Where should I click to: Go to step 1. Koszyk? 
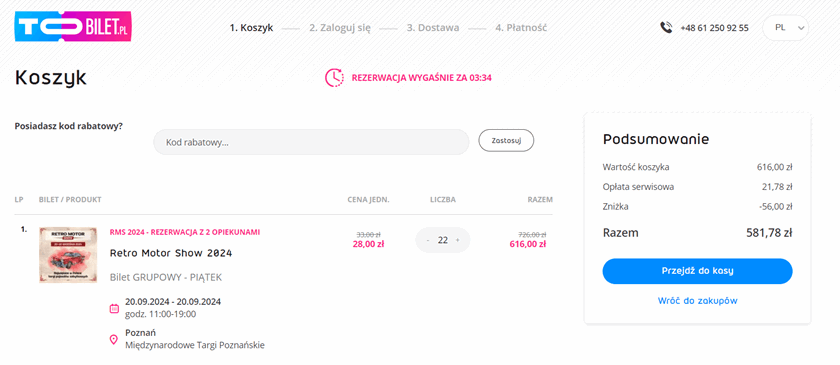tap(251, 28)
